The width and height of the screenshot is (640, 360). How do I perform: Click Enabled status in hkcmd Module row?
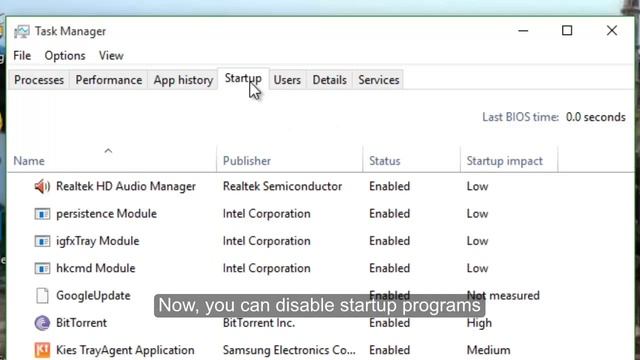[x=390, y=269]
